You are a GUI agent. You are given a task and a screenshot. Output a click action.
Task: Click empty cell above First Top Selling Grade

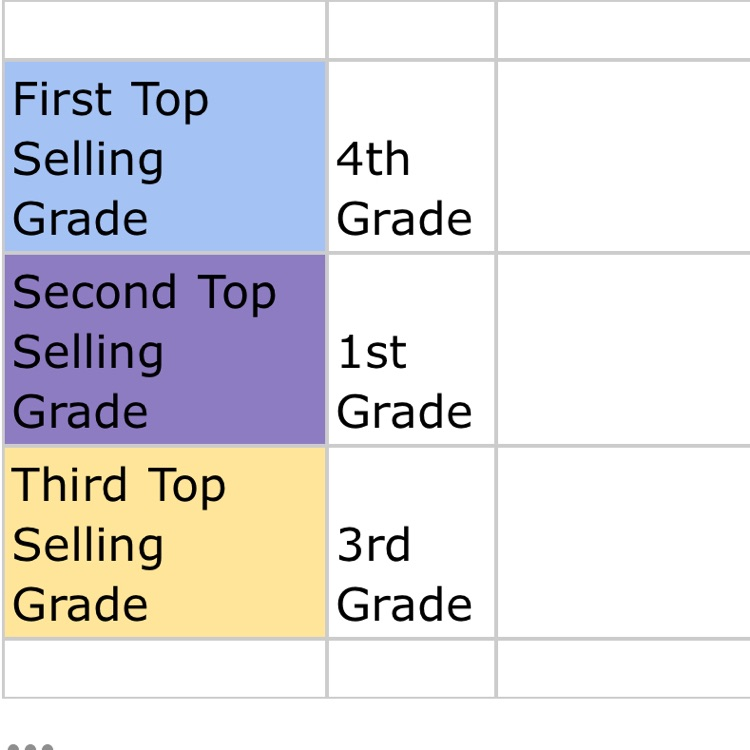[165, 30]
